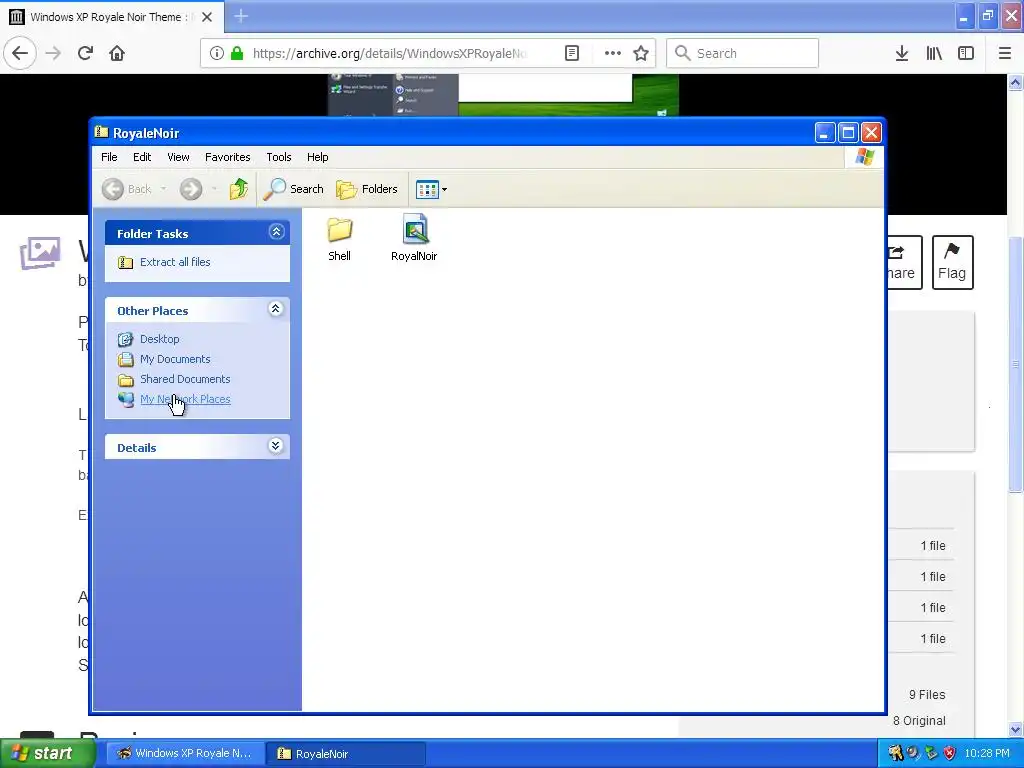Bookmark this page with the star
Viewport: 1024px width, 768px height.
click(x=641, y=53)
